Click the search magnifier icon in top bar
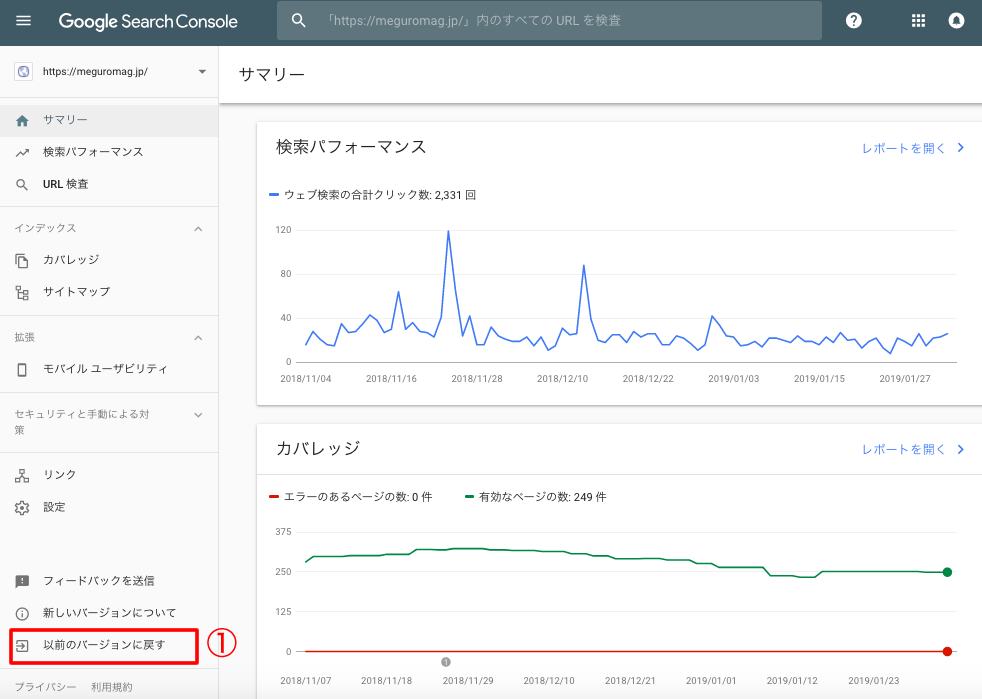 298,21
